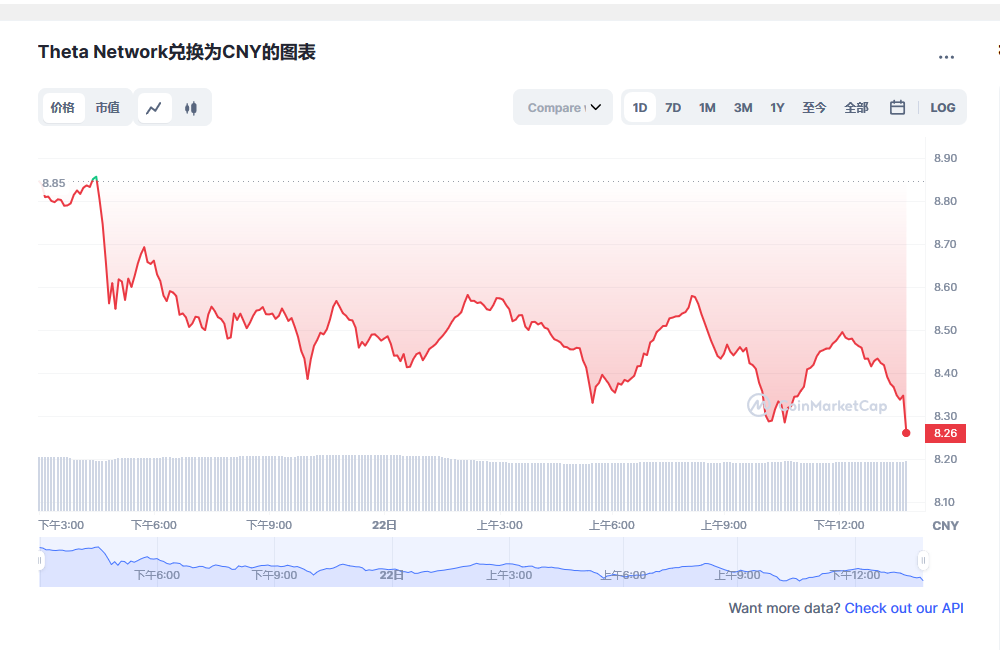Click the 下午9:00 label on main axis
Screen dimensions: 1000x650
(269, 525)
